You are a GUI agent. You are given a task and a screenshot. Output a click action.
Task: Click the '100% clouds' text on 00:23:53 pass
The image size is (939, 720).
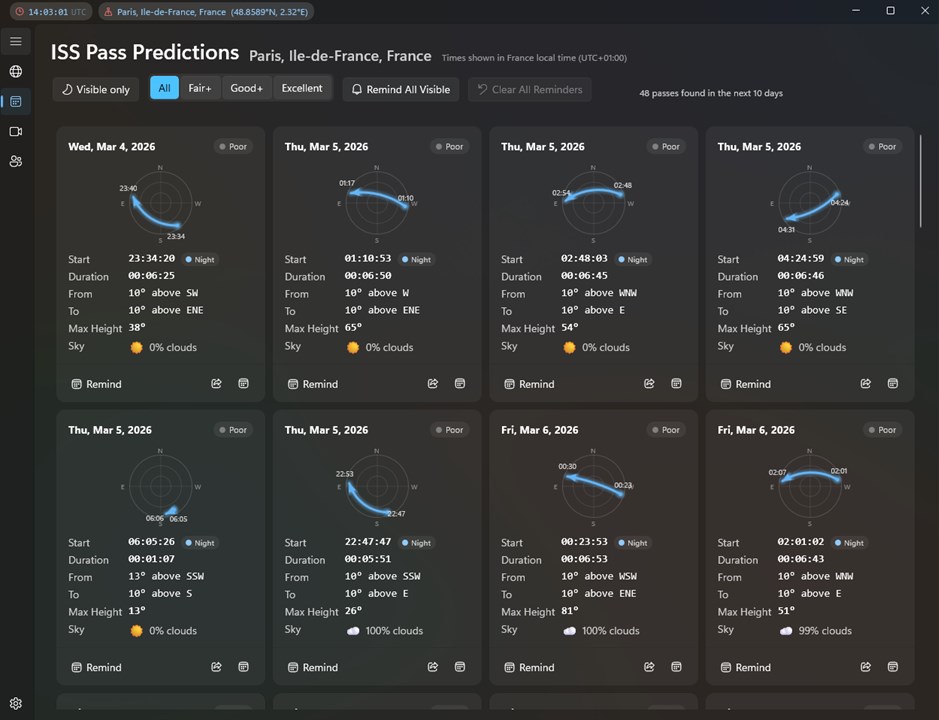point(610,631)
